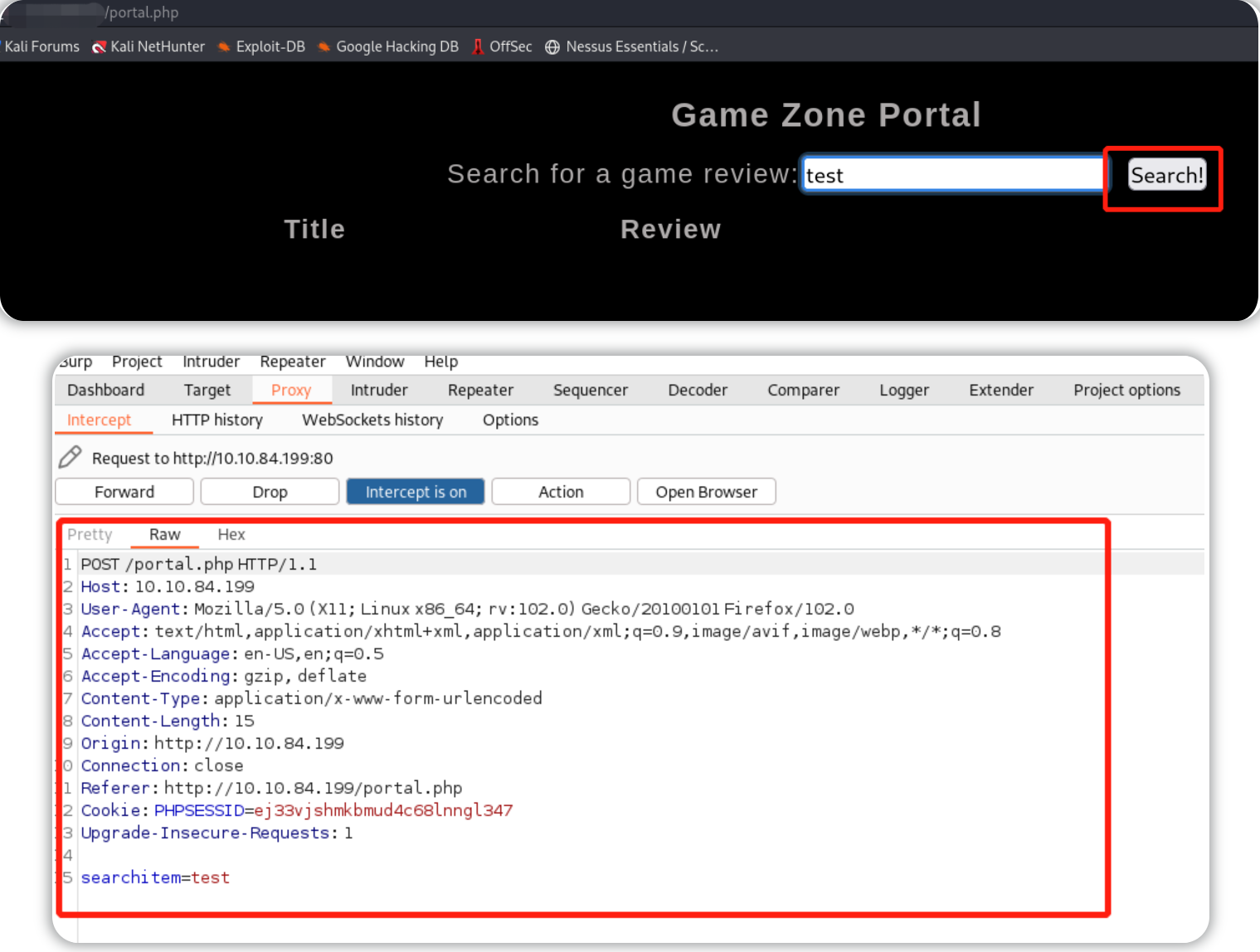Click the Kali Forums bookmark
This screenshot has width=1260, height=952.
pyautogui.click(x=41, y=46)
